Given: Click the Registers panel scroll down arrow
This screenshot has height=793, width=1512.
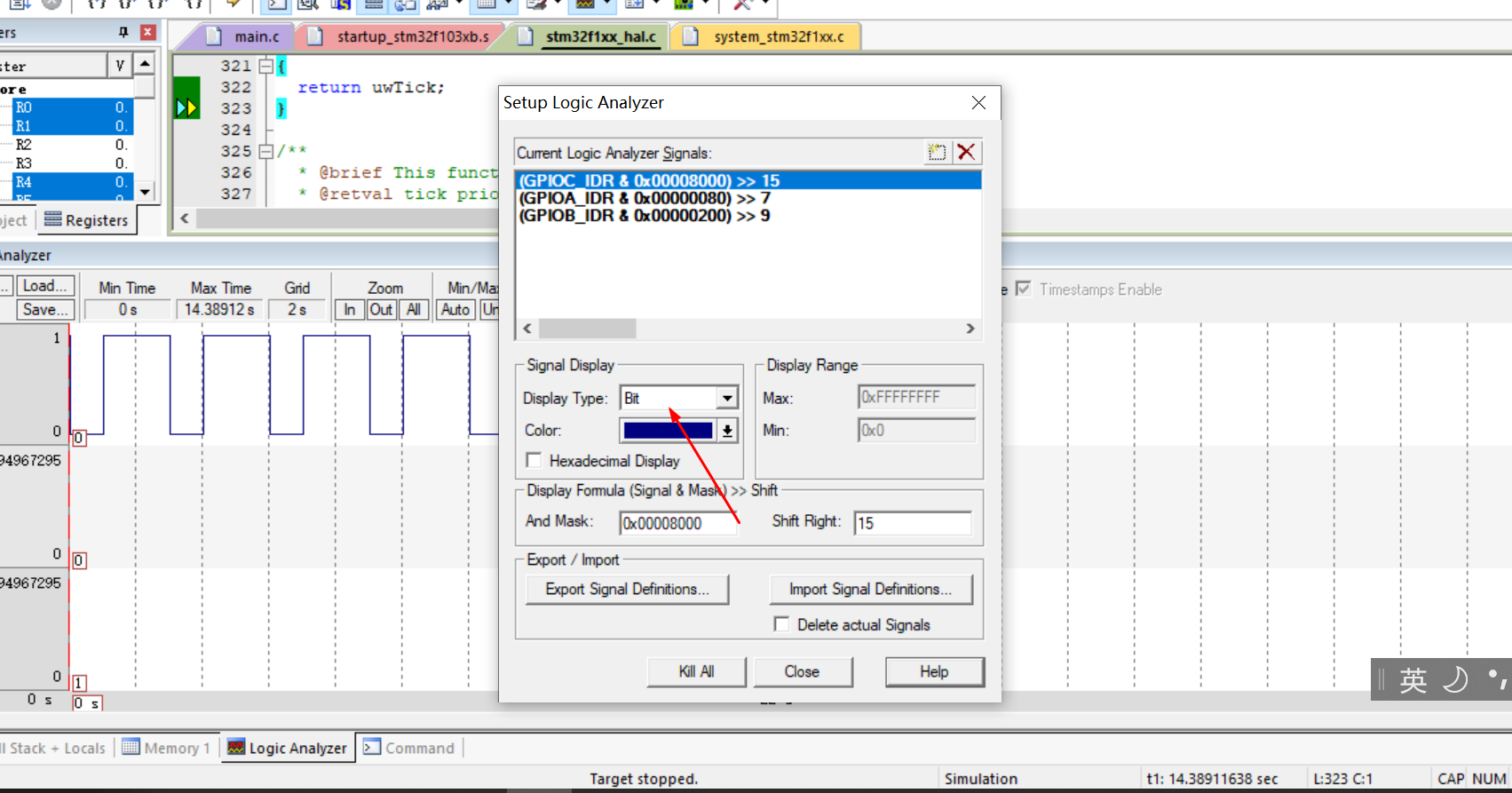Looking at the screenshot, I should click(145, 191).
